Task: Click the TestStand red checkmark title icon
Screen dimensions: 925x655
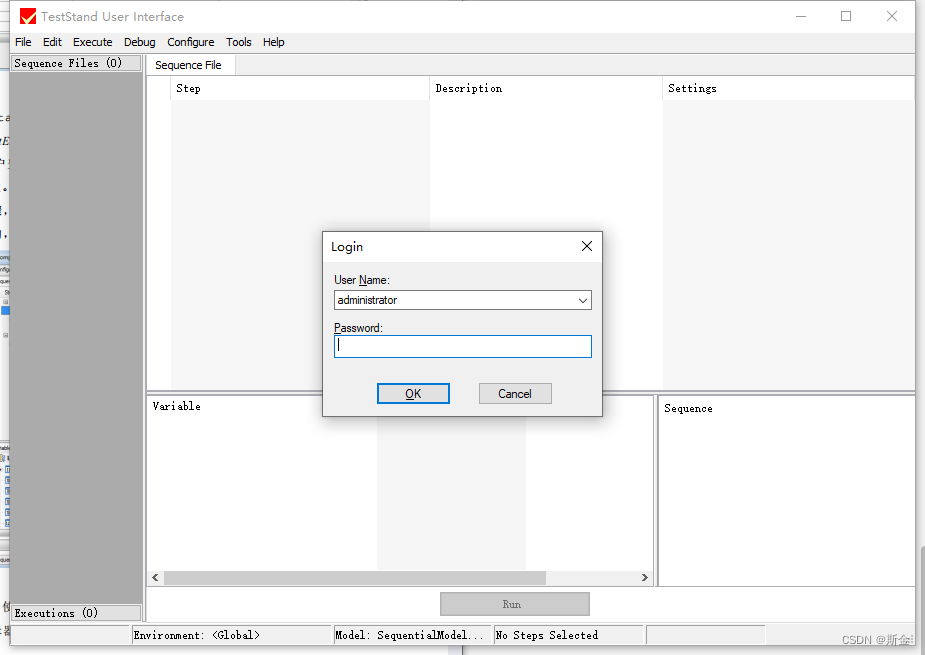Action: (x=28, y=17)
